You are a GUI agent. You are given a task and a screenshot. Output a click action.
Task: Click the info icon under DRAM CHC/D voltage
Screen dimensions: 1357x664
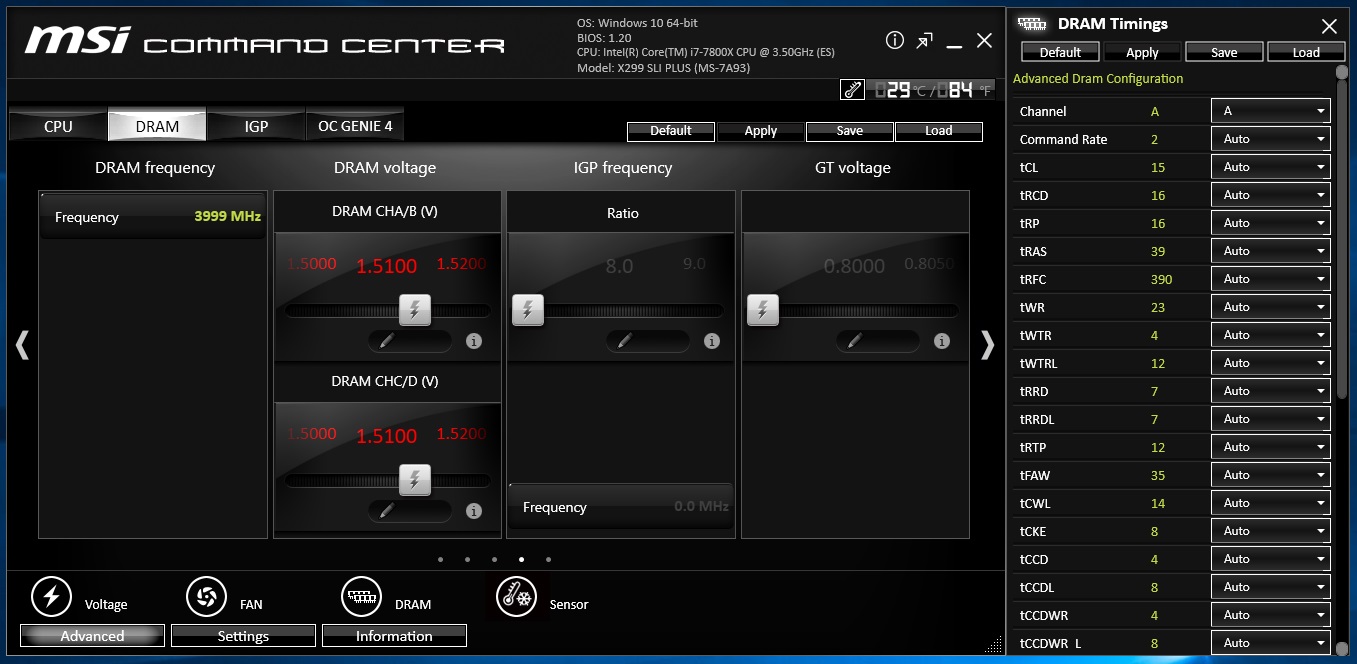[474, 511]
